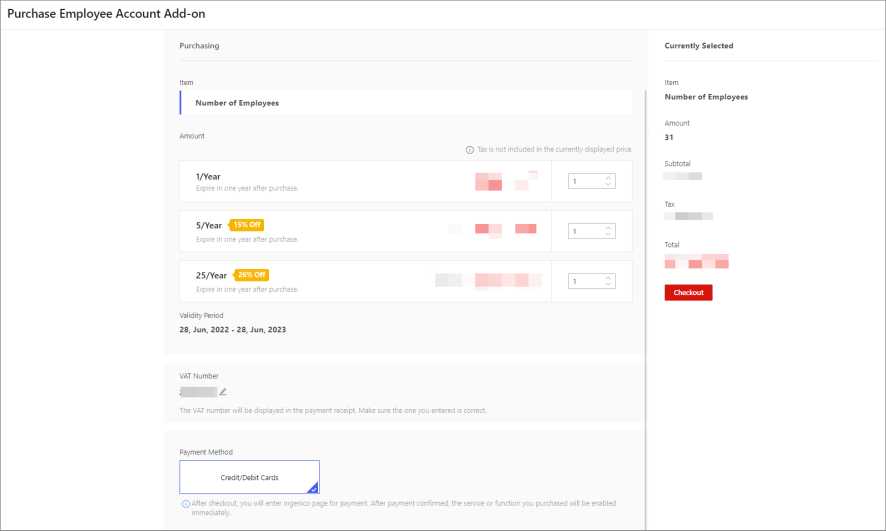The image size is (886, 531).
Task: Click the tax info icon above price list
Action: click(470, 149)
